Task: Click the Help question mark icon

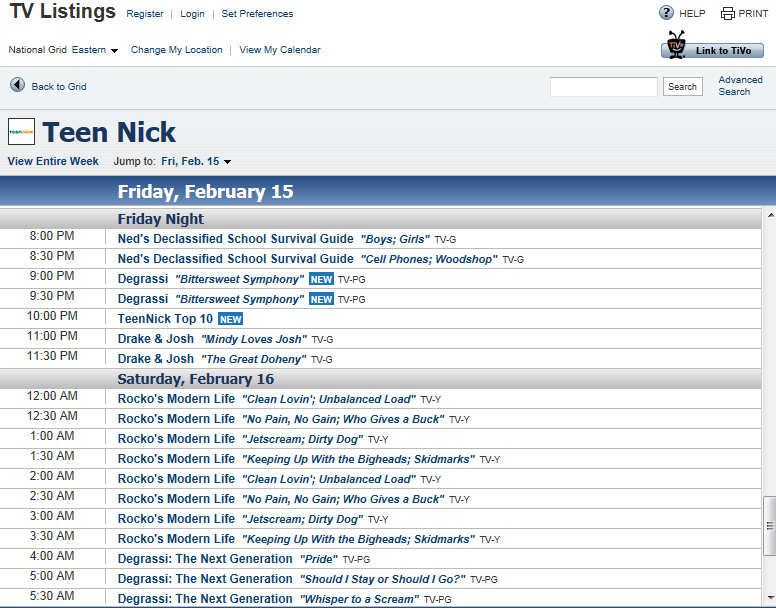Action: (x=666, y=13)
